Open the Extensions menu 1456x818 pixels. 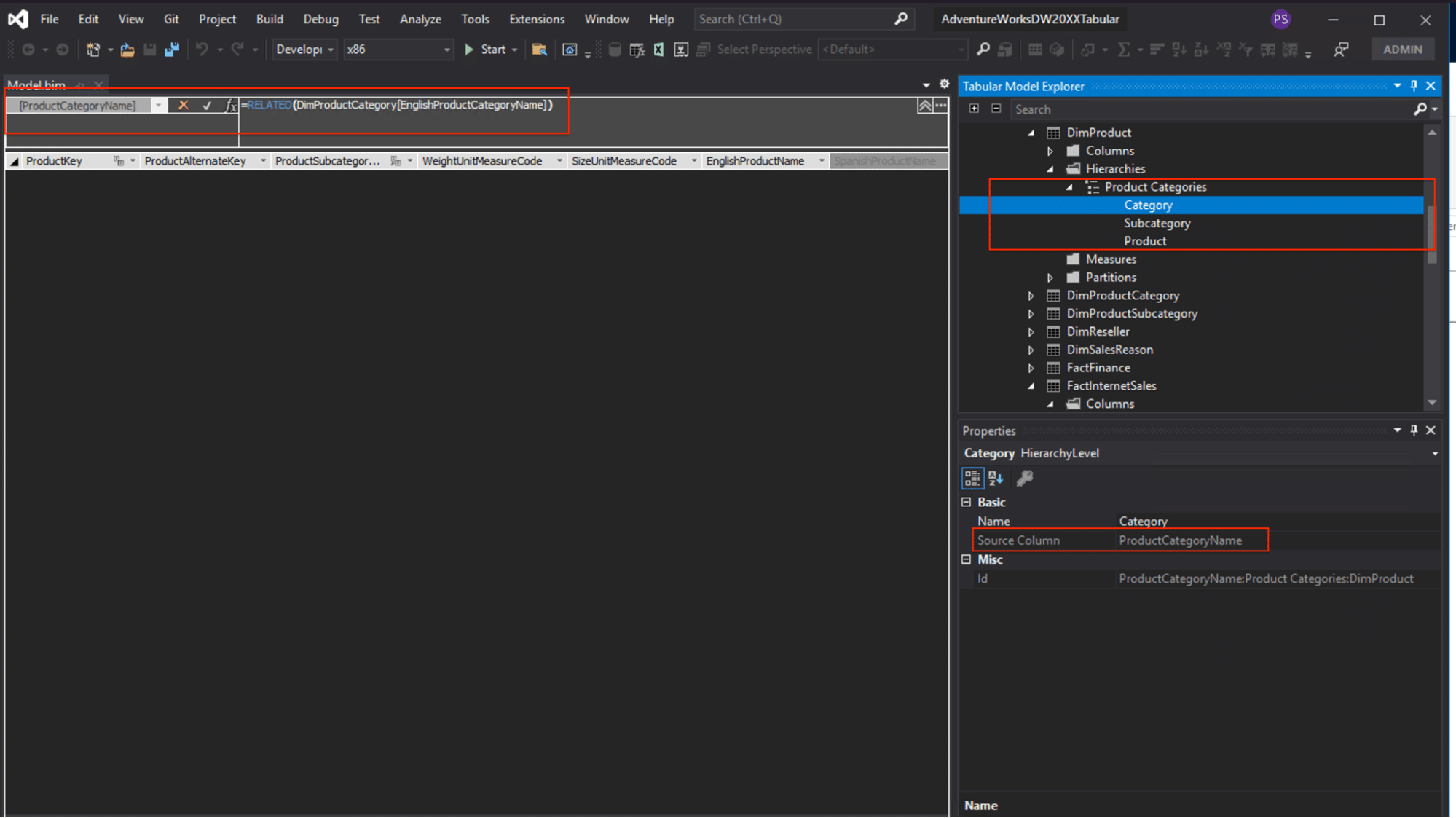(537, 19)
